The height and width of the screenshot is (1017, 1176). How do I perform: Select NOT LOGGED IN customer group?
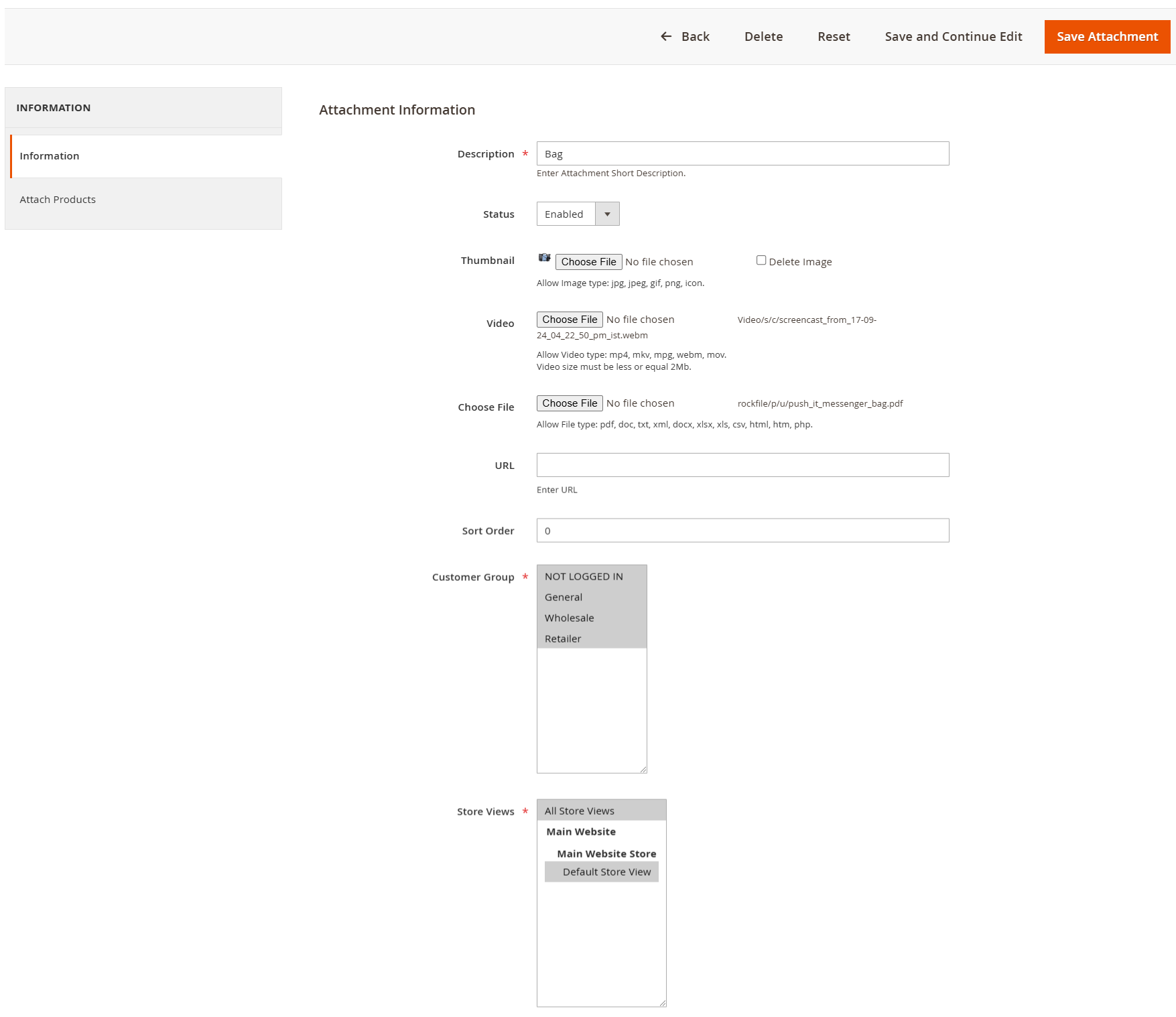point(592,576)
